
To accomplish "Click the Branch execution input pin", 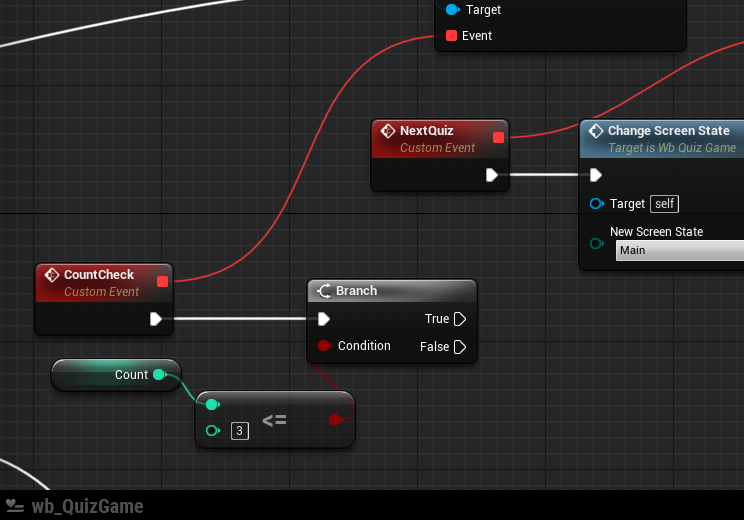I will [324, 319].
